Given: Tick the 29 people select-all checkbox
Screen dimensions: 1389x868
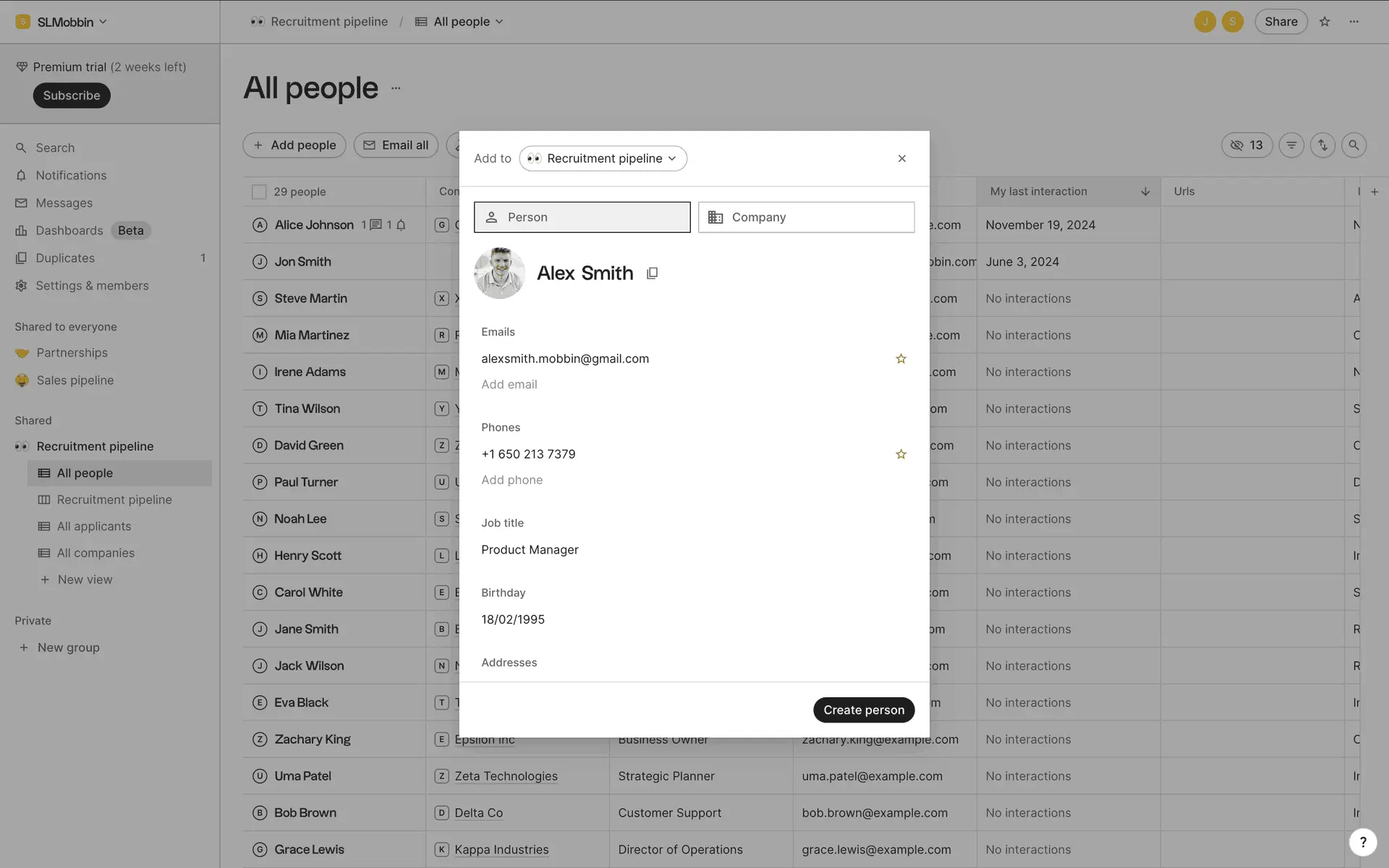Looking at the screenshot, I should click(x=258, y=192).
